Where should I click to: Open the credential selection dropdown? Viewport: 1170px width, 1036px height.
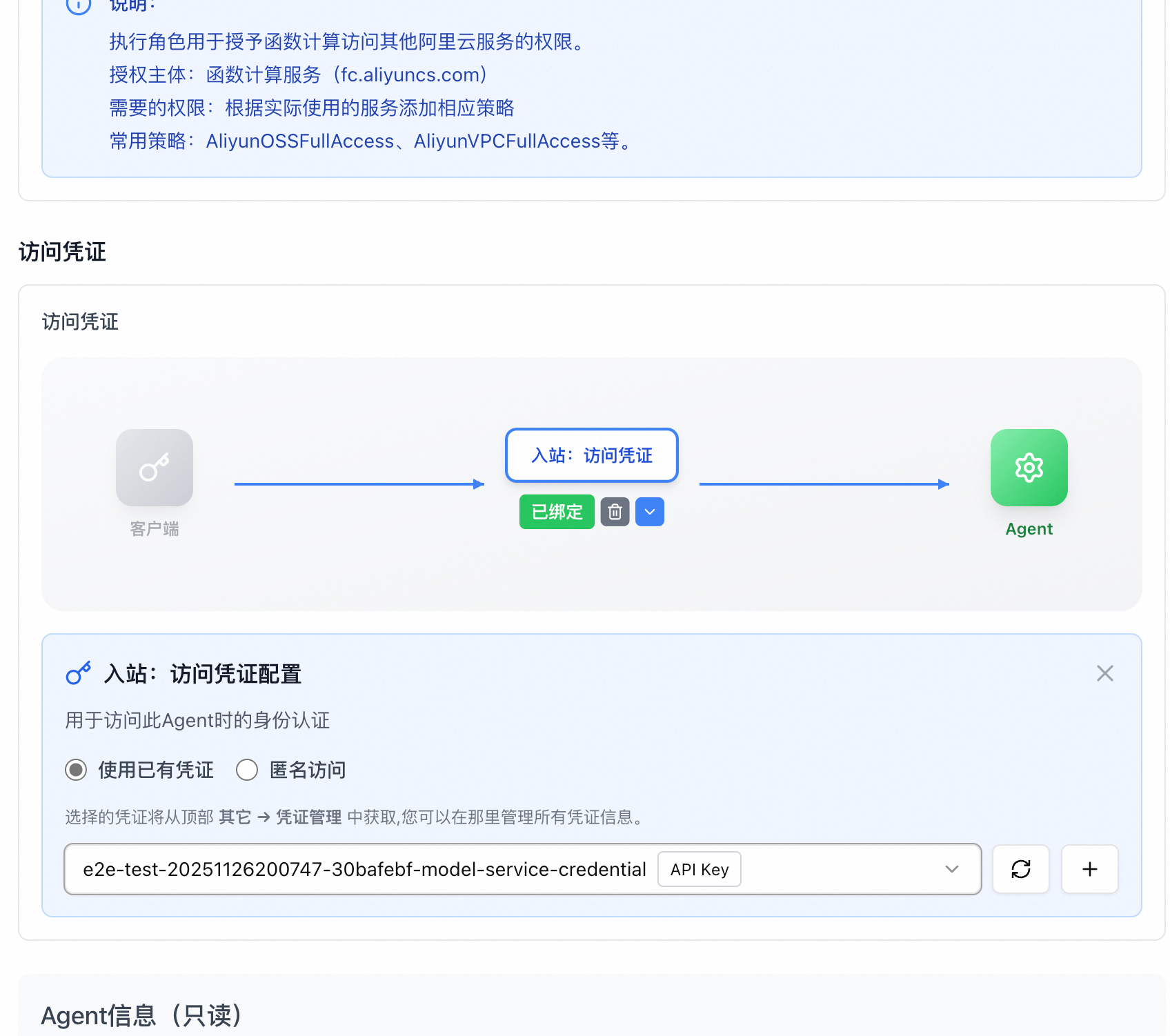click(952, 869)
